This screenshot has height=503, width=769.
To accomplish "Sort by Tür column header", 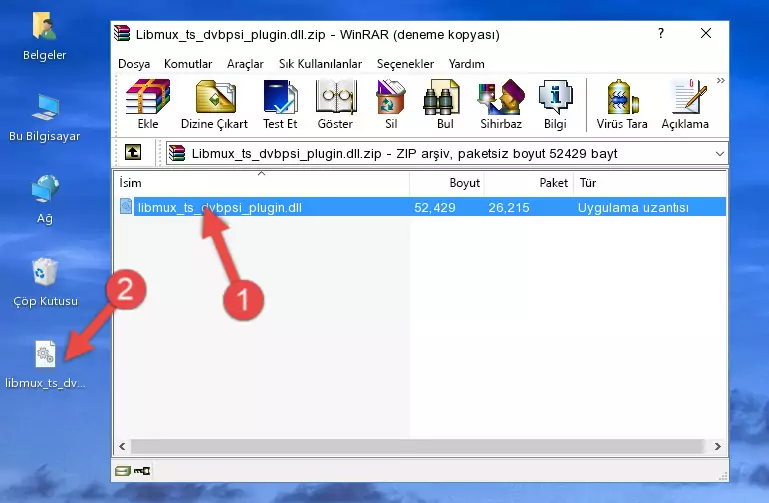I will click(650, 183).
